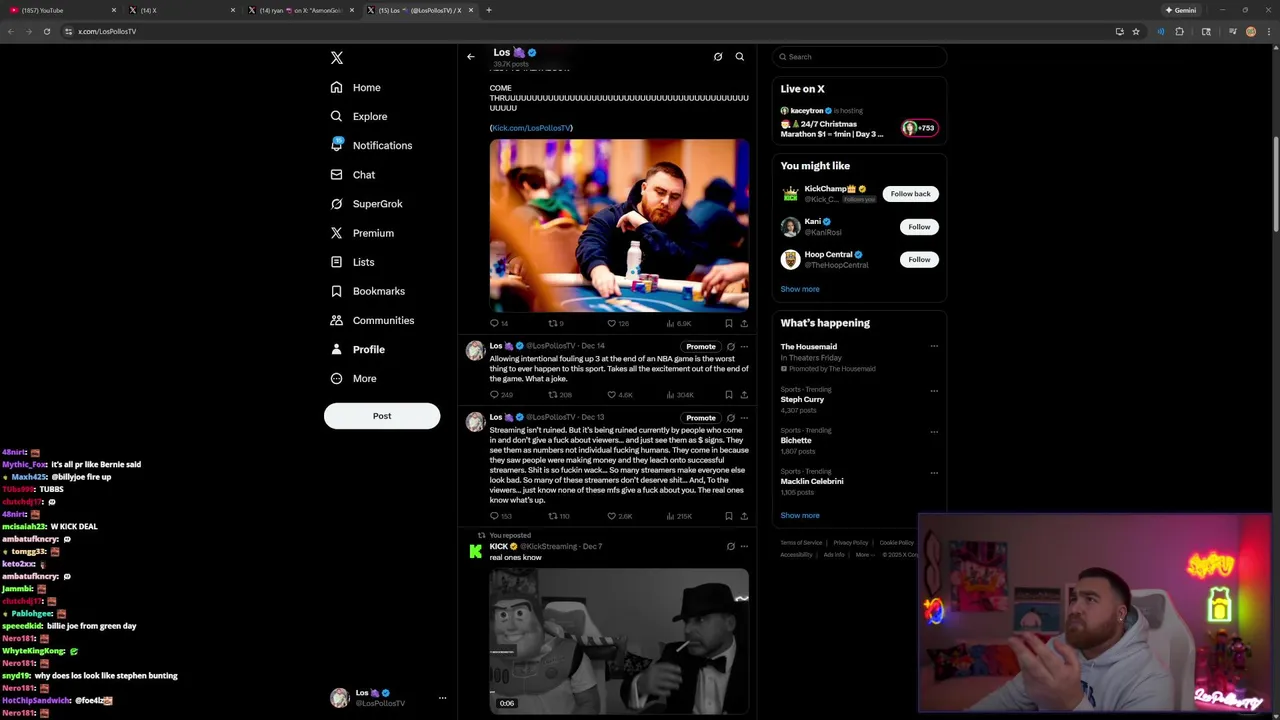The height and width of the screenshot is (720, 1280).
Task: Click the Search input field
Action: point(859,57)
